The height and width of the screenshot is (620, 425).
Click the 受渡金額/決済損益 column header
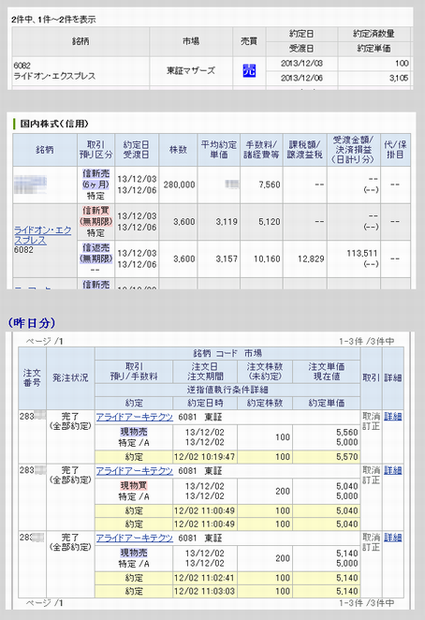(x=353, y=149)
